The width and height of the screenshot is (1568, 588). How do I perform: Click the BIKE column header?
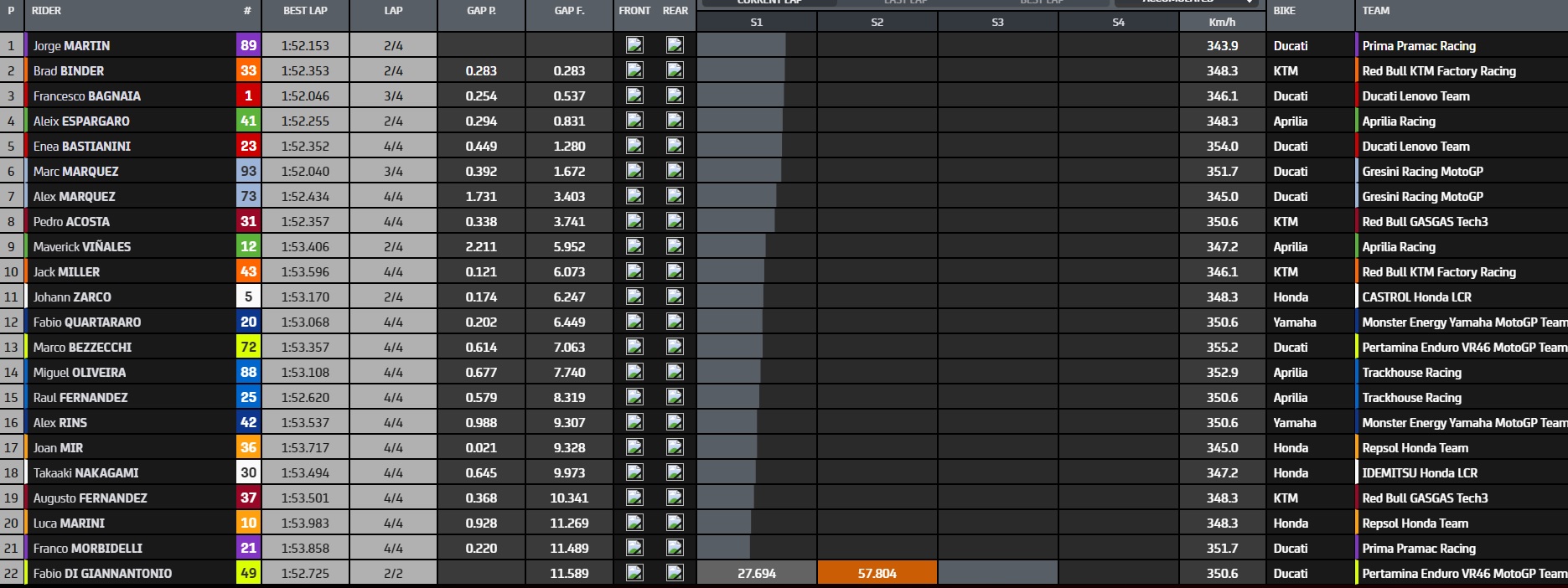click(x=1284, y=11)
